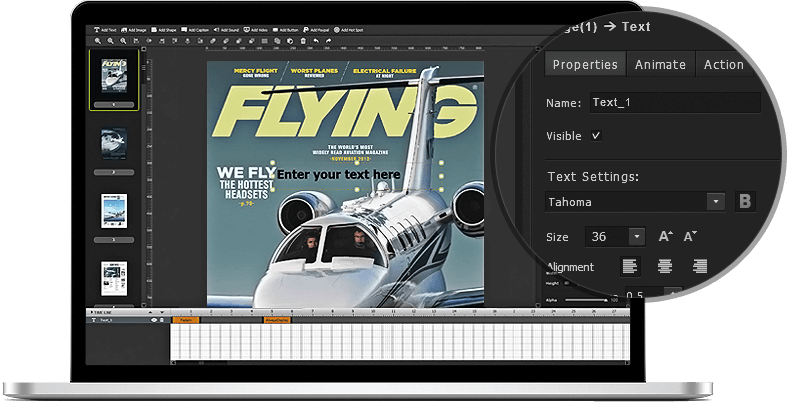Select the Add Shape tool
The height and width of the screenshot is (402, 787).
tap(164, 30)
